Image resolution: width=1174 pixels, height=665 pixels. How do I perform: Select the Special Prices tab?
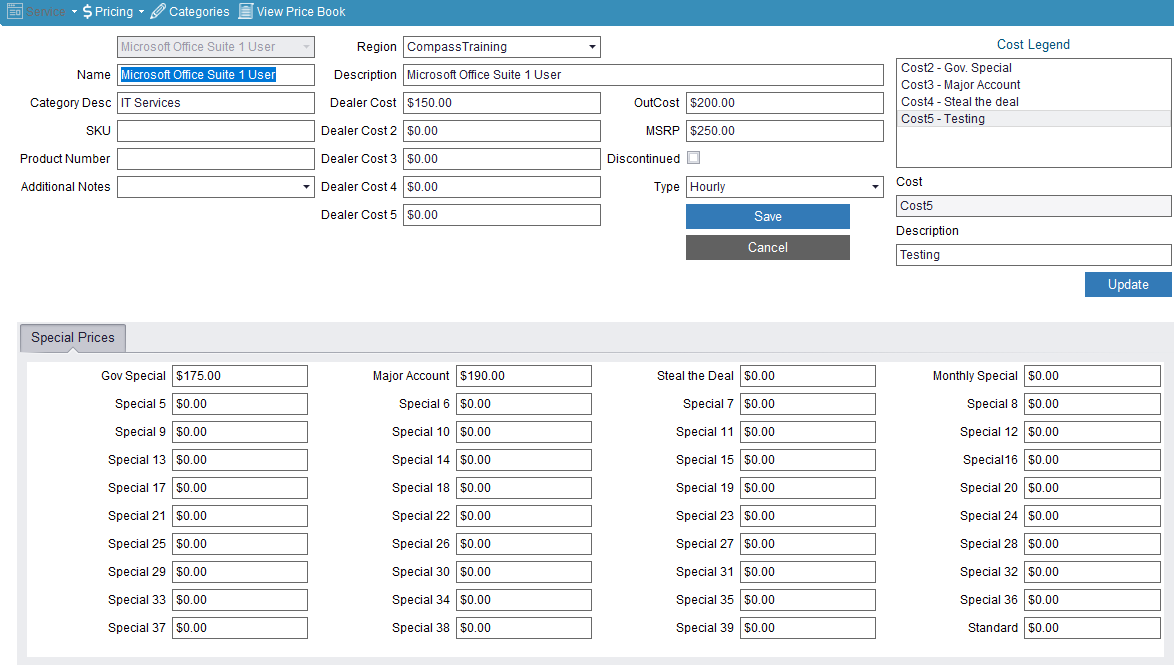[73, 338]
